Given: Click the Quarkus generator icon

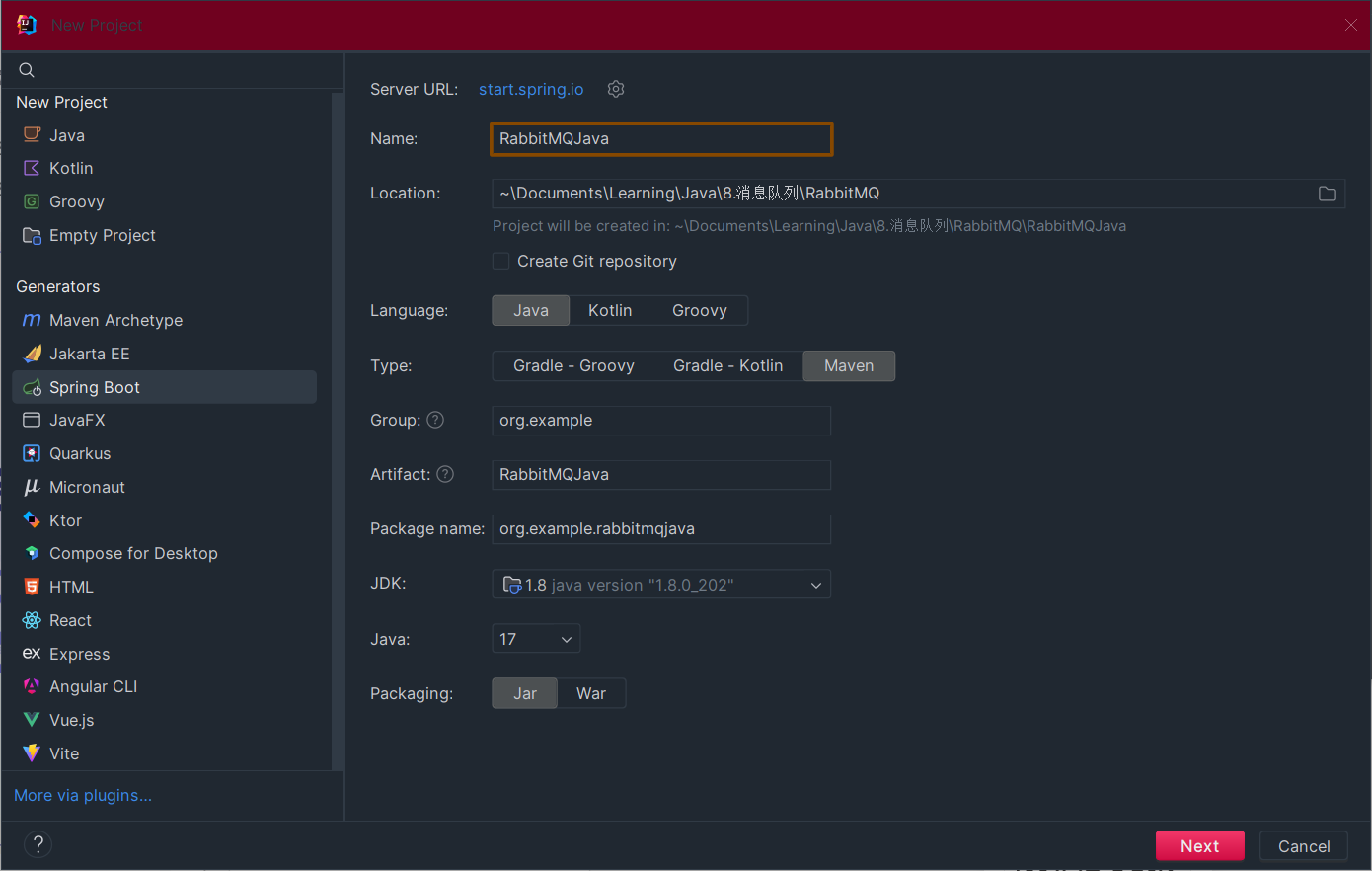Looking at the screenshot, I should point(32,453).
